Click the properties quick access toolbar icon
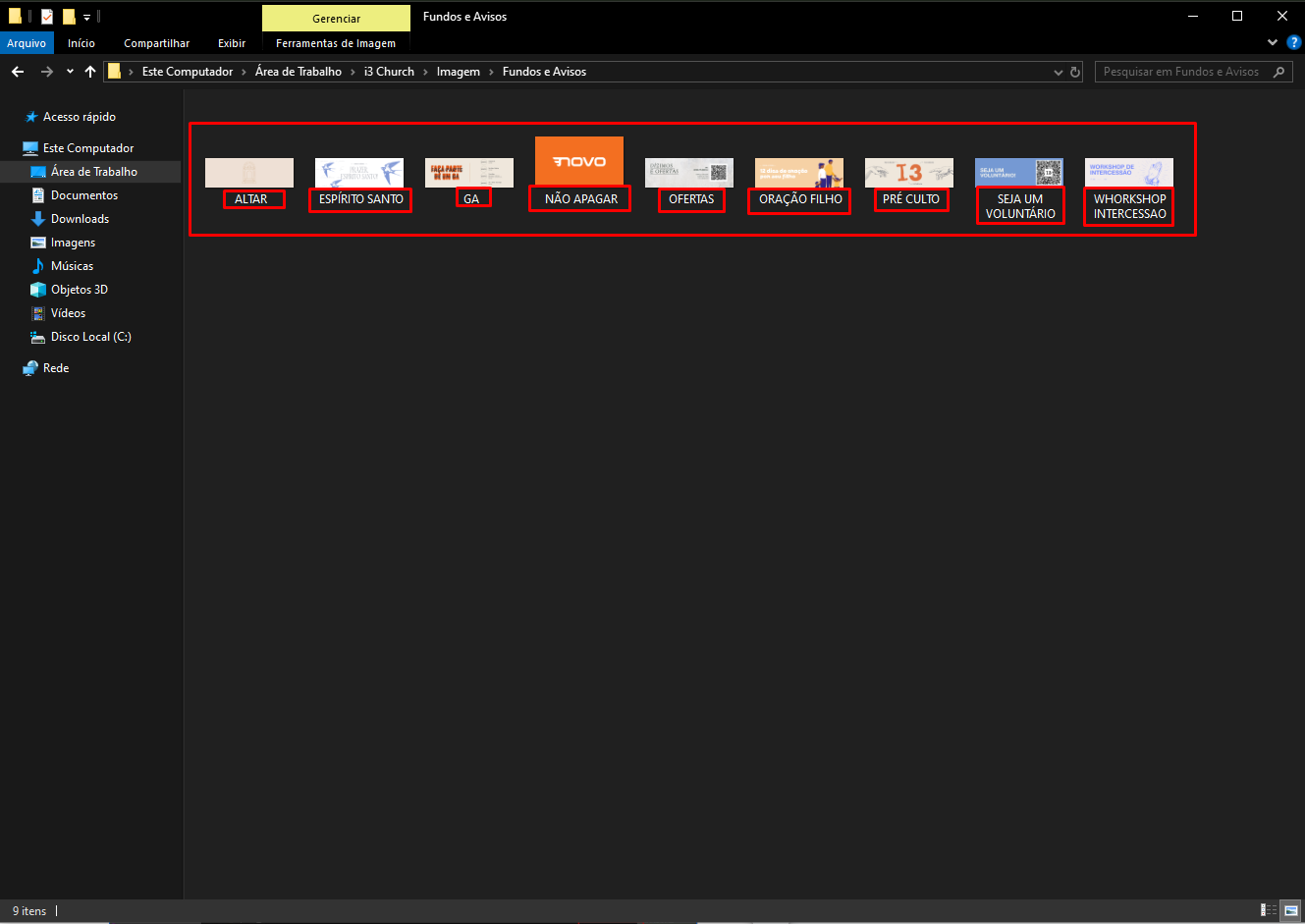Image resolution: width=1305 pixels, height=924 pixels. [x=46, y=17]
